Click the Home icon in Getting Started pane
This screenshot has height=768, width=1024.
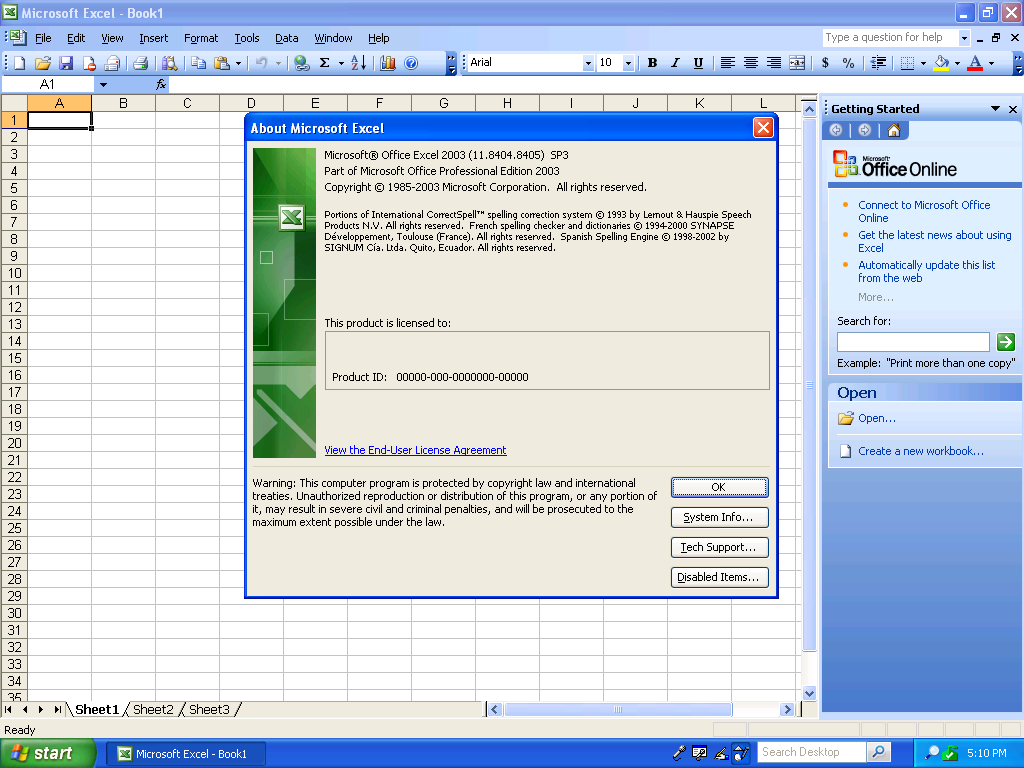(x=893, y=130)
